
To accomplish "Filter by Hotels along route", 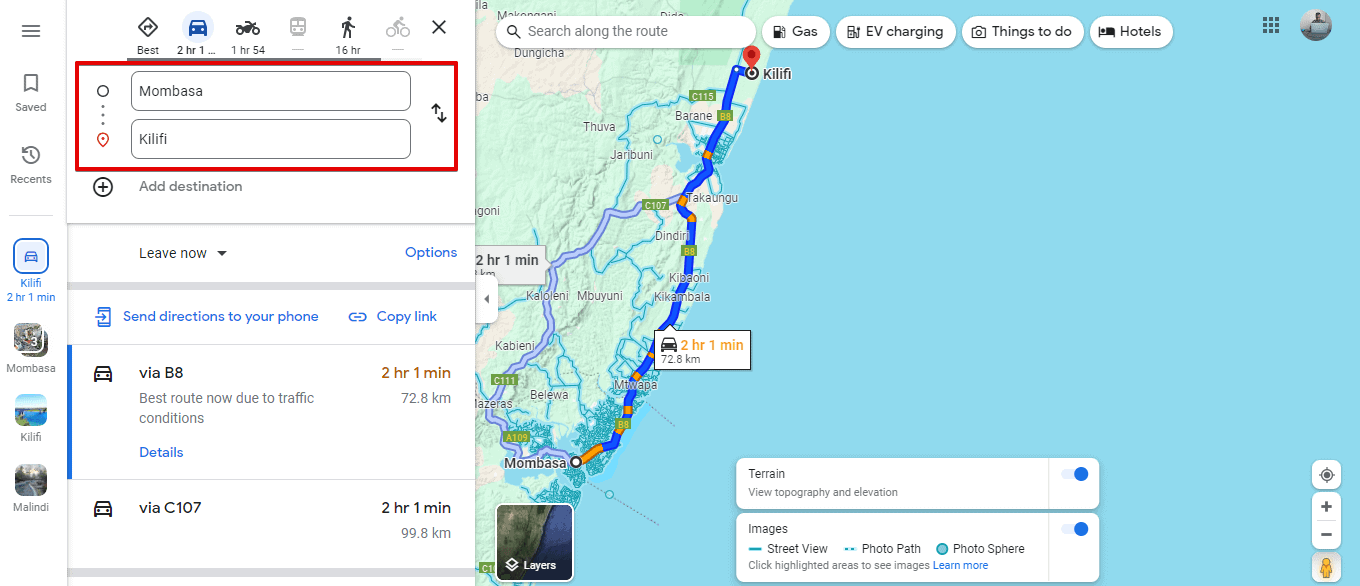I will [1131, 32].
